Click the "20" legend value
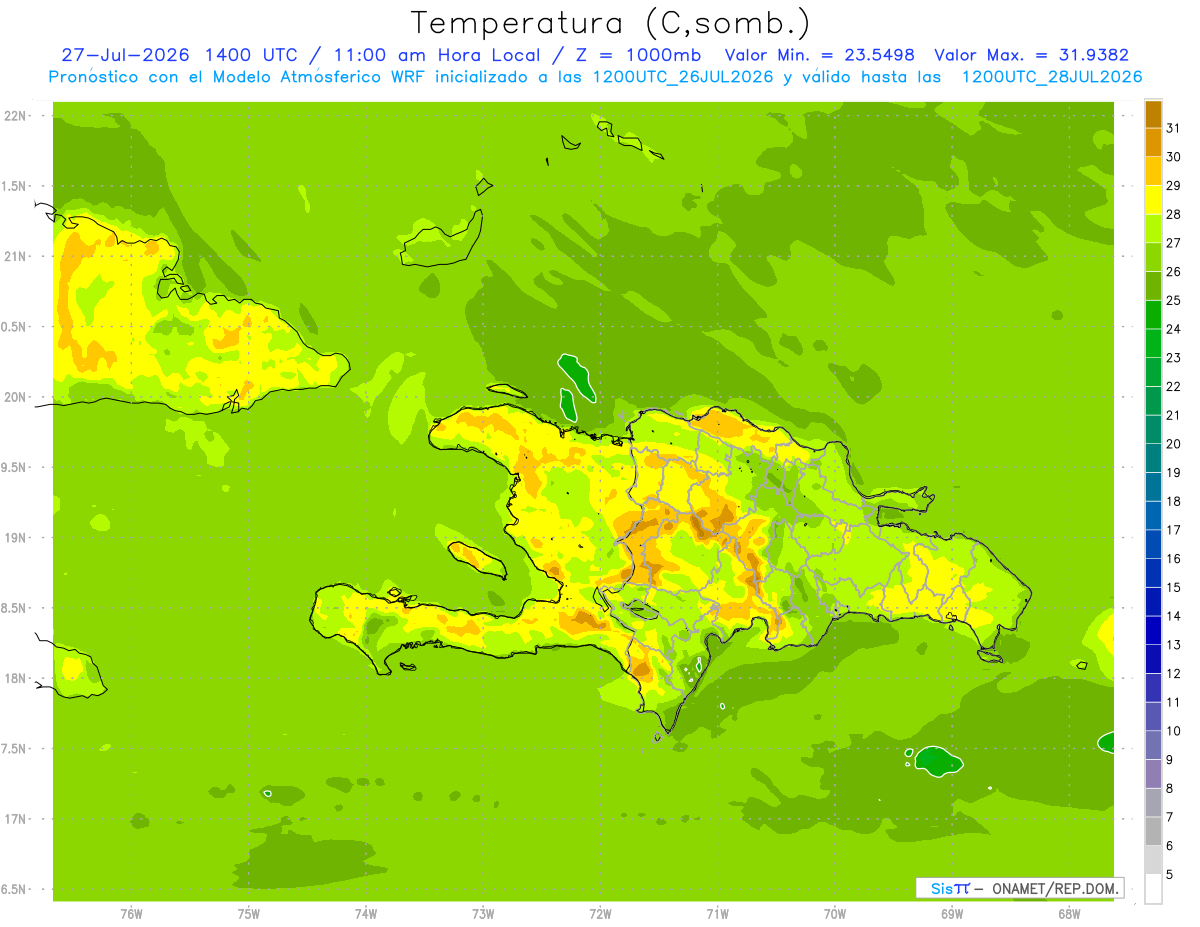 point(1173,444)
